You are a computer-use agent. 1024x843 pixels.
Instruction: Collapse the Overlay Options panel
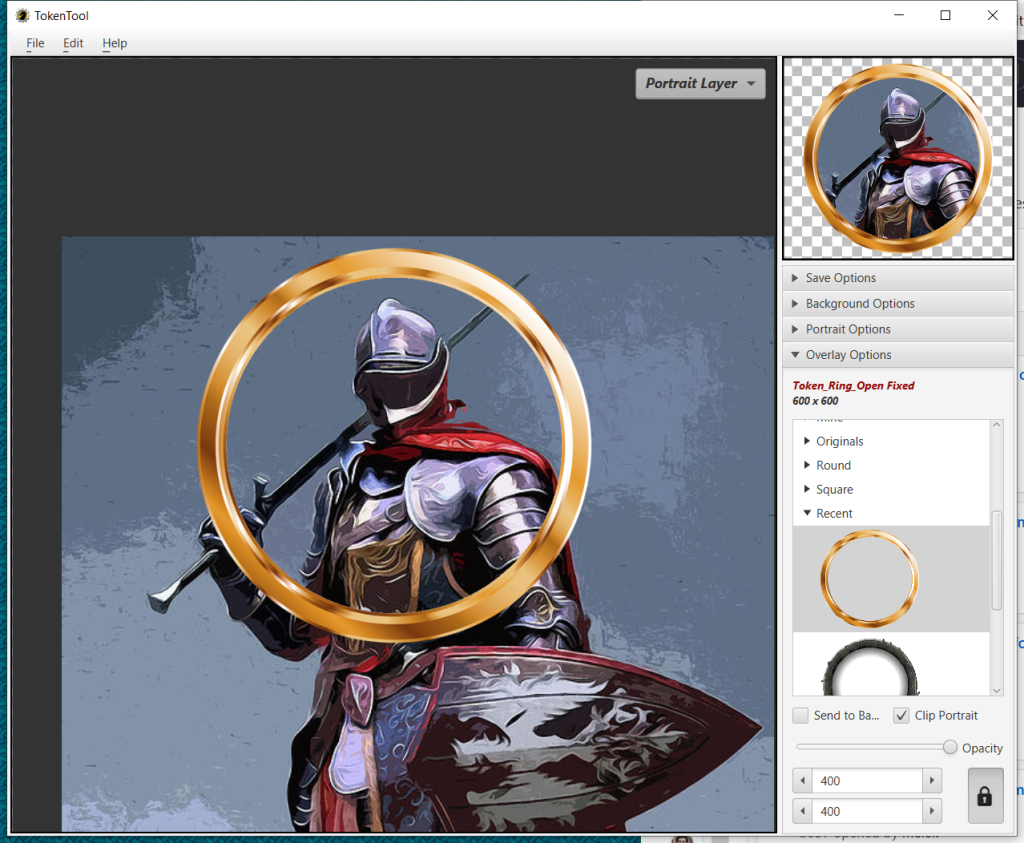click(x=848, y=355)
